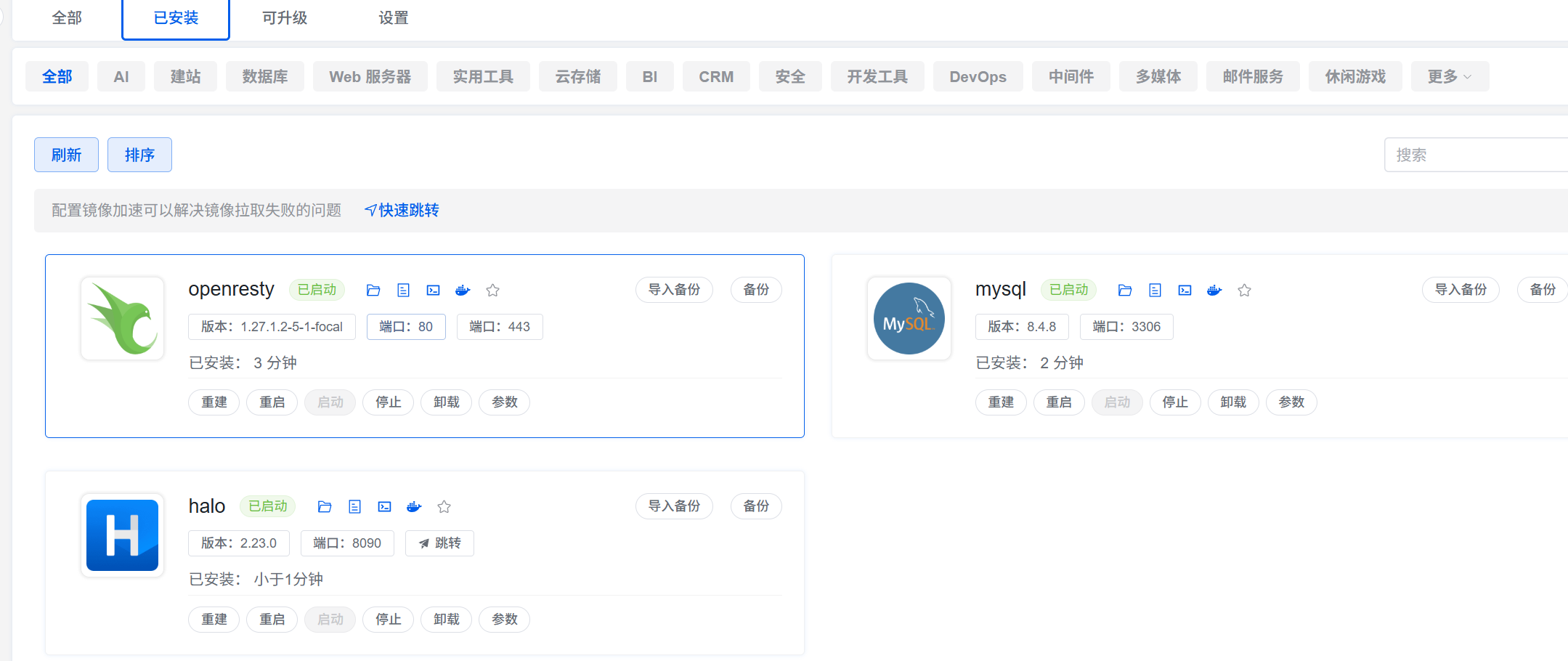
Task: Open the halo terminal icon
Action: [x=384, y=507]
